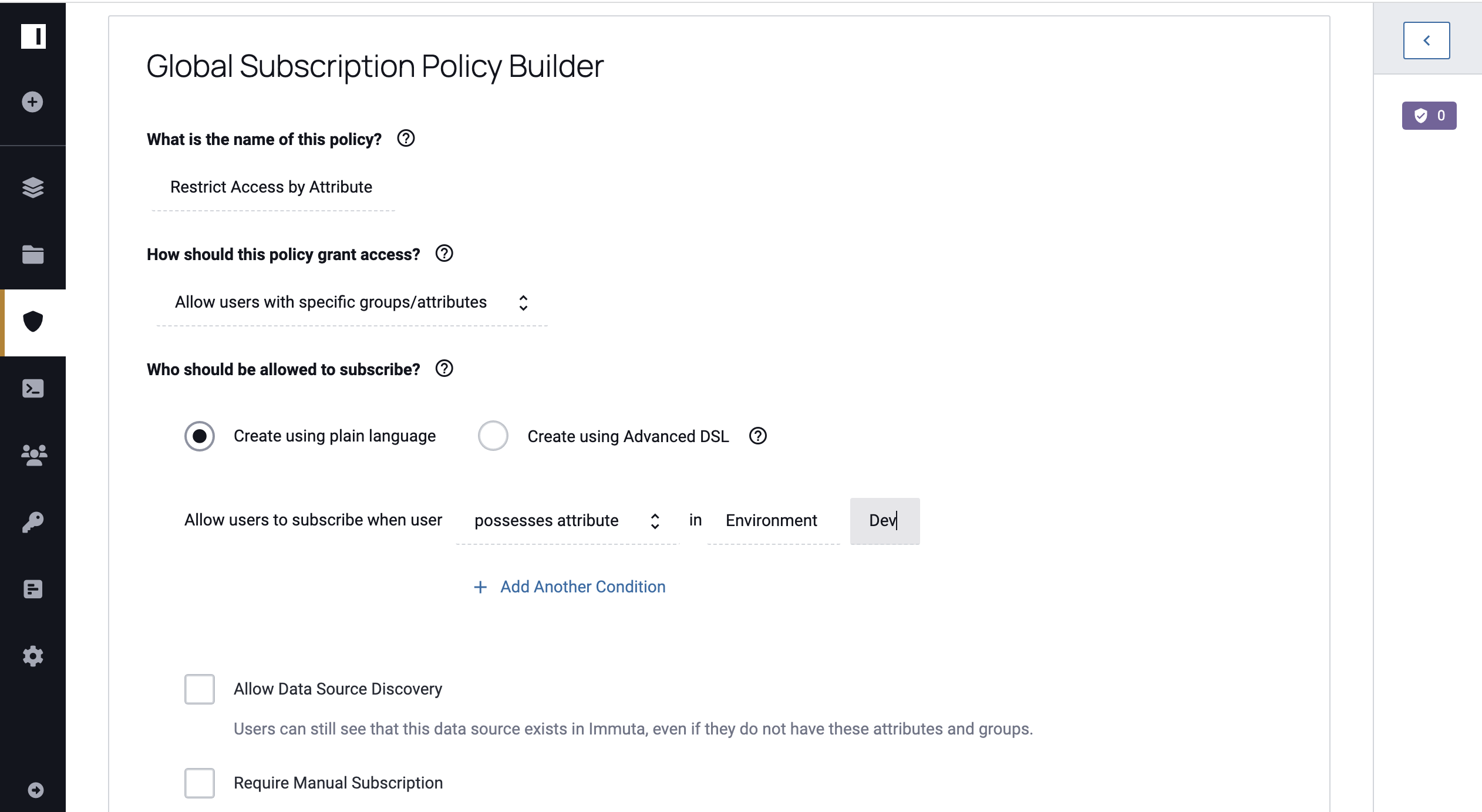Click the people/users icon in sidebar

click(x=33, y=454)
